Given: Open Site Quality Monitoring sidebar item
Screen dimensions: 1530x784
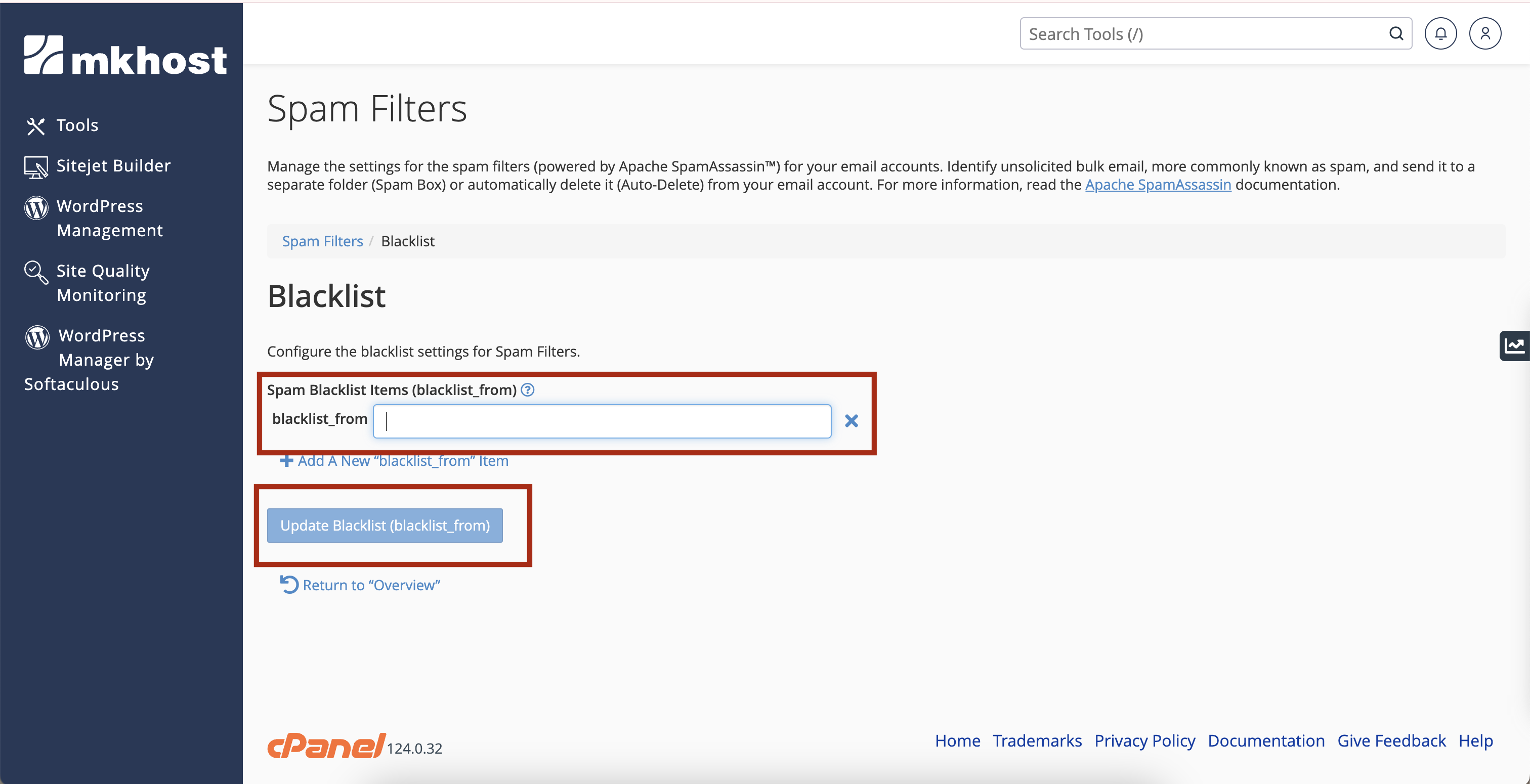Looking at the screenshot, I should 102,283.
